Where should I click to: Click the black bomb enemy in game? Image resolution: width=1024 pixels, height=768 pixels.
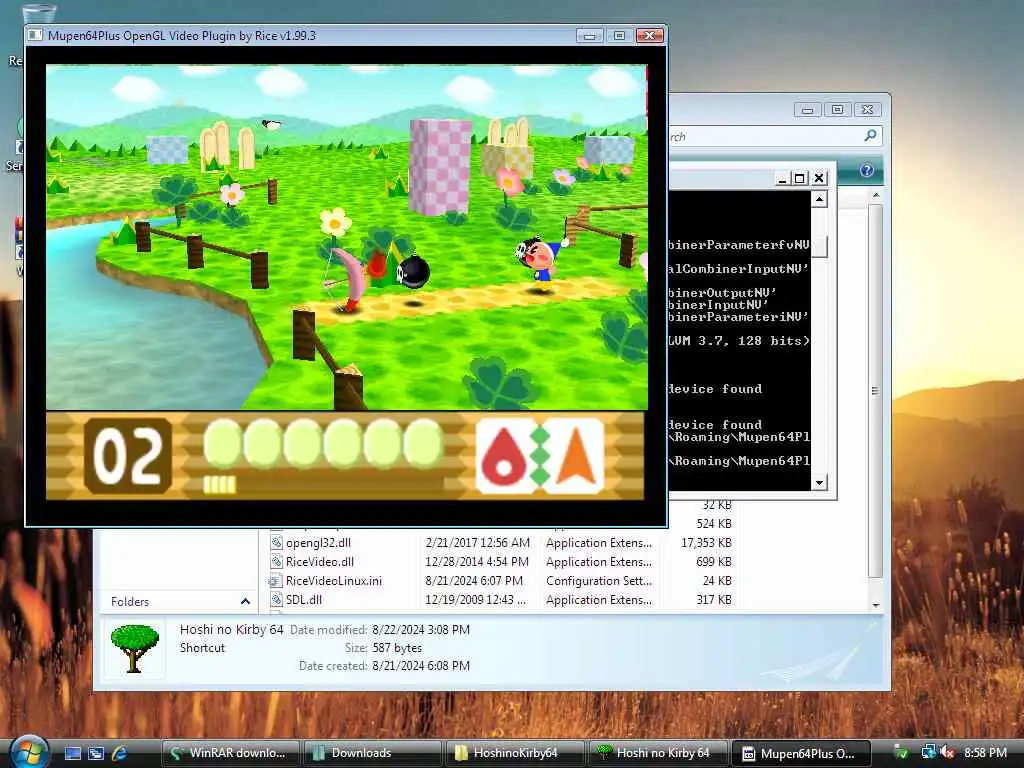413,271
